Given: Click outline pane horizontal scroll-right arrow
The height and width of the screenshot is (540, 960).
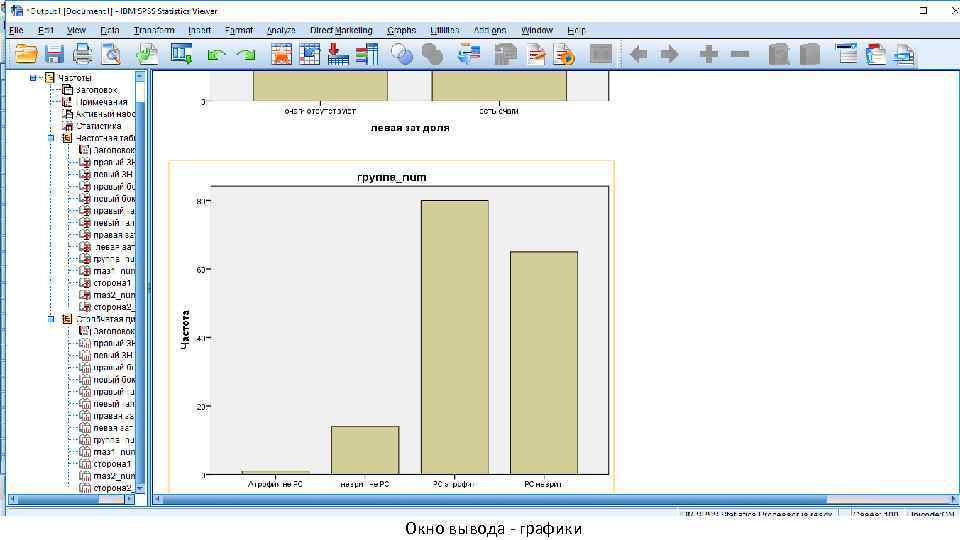Looking at the screenshot, I should click(x=129, y=500).
